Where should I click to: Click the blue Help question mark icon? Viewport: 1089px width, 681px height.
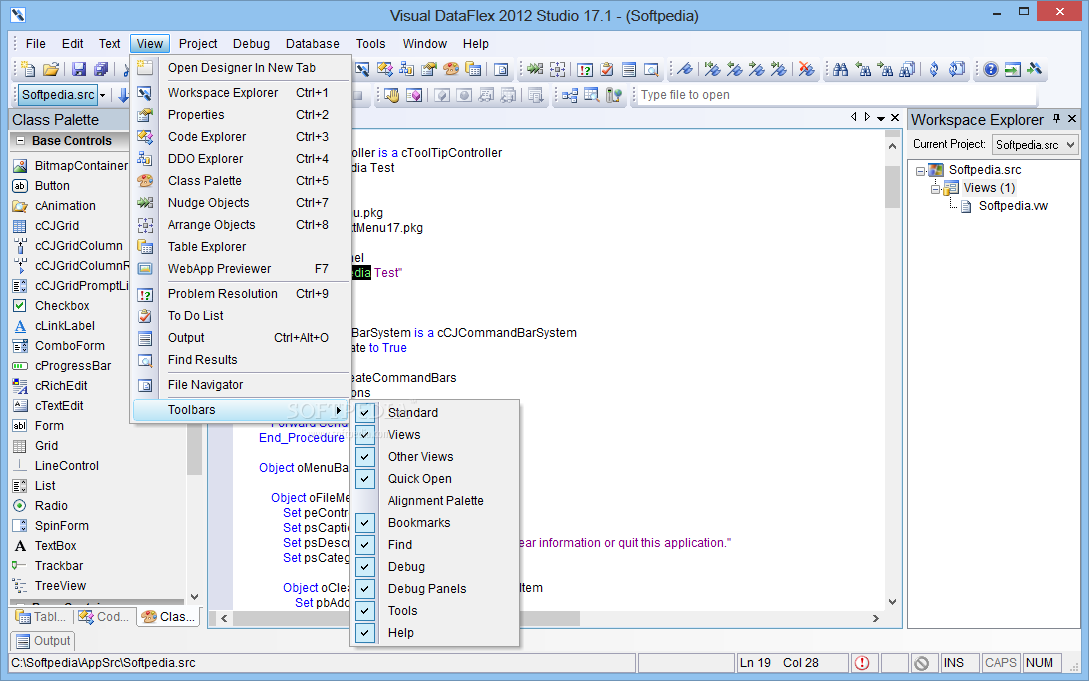tap(991, 69)
